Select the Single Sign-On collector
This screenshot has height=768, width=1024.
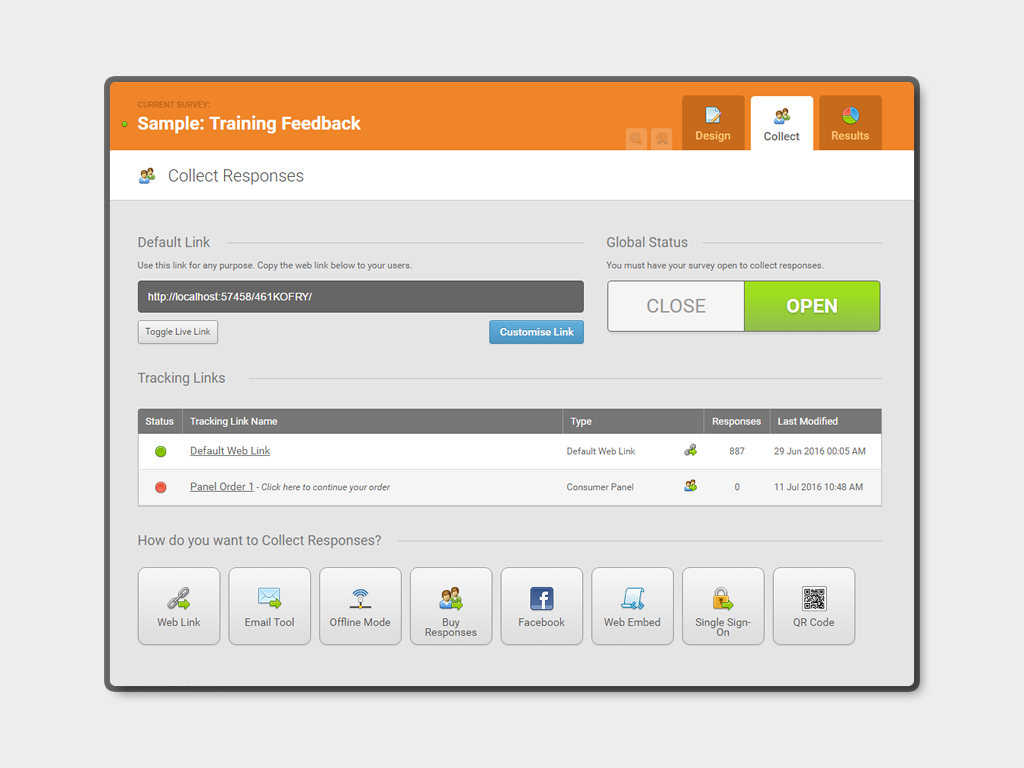tap(723, 606)
